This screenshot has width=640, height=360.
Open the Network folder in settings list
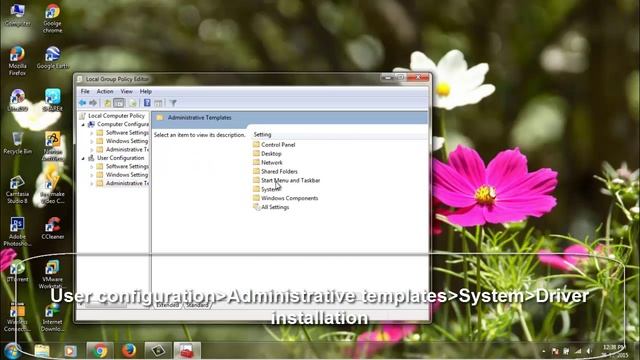pyautogui.click(x=271, y=162)
